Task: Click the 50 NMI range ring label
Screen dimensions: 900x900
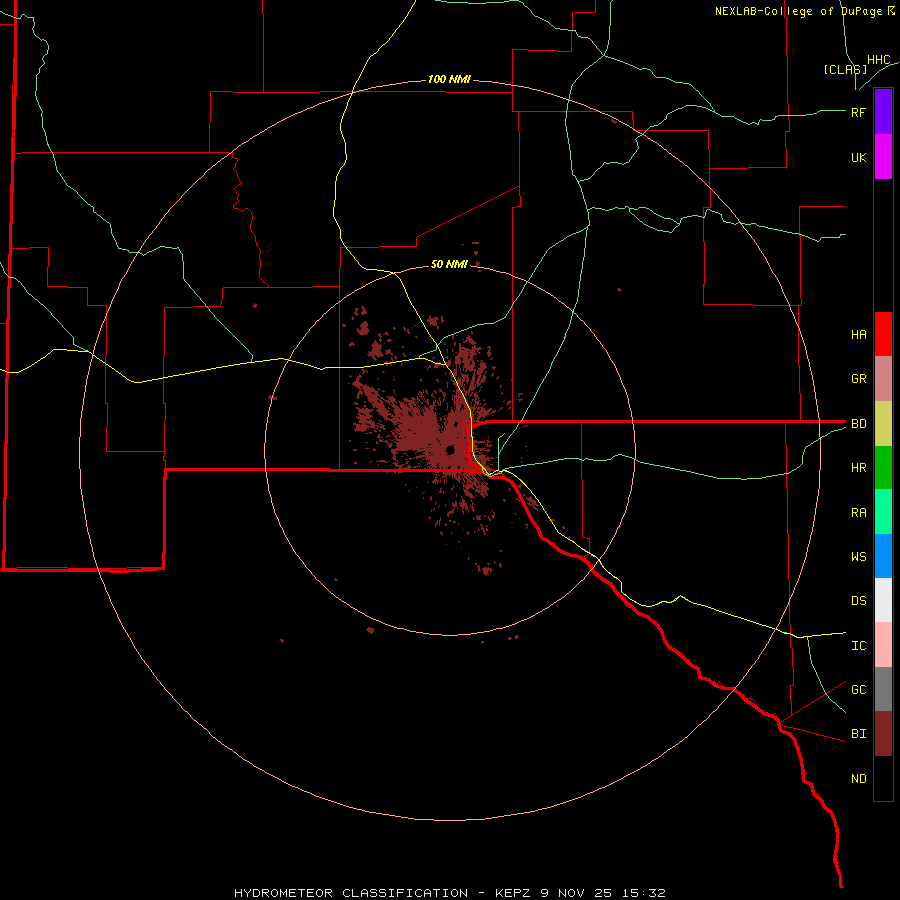Action: coord(449,264)
